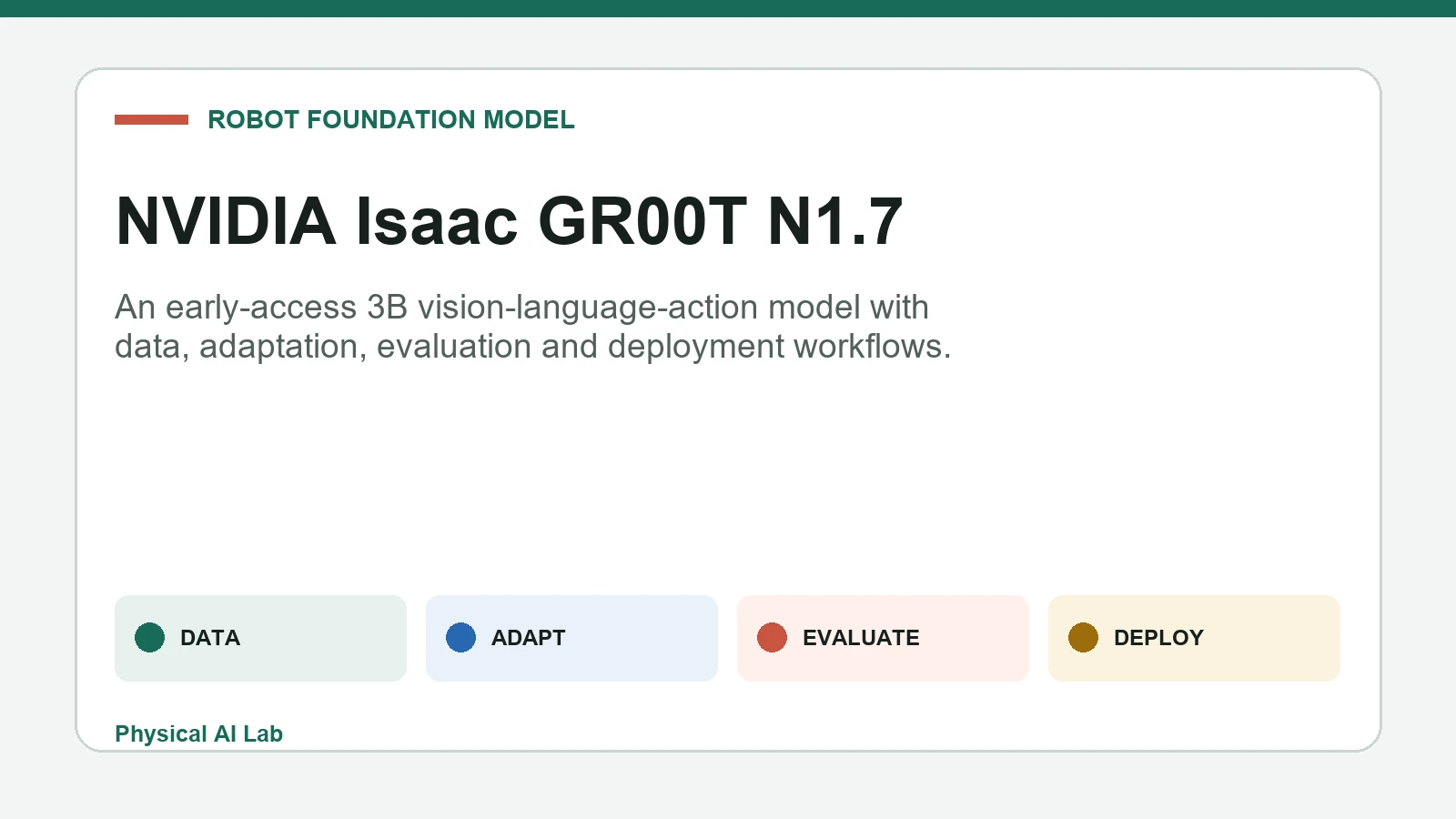The image size is (1456, 819).
Task: Click the red dot beside EVALUATE
Action: (772, 638)
